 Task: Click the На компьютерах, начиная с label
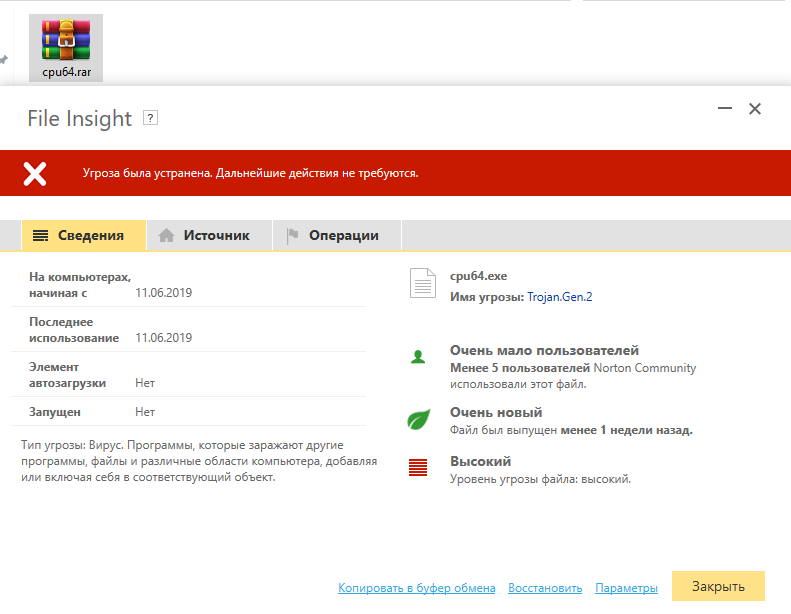coord(80,285)
